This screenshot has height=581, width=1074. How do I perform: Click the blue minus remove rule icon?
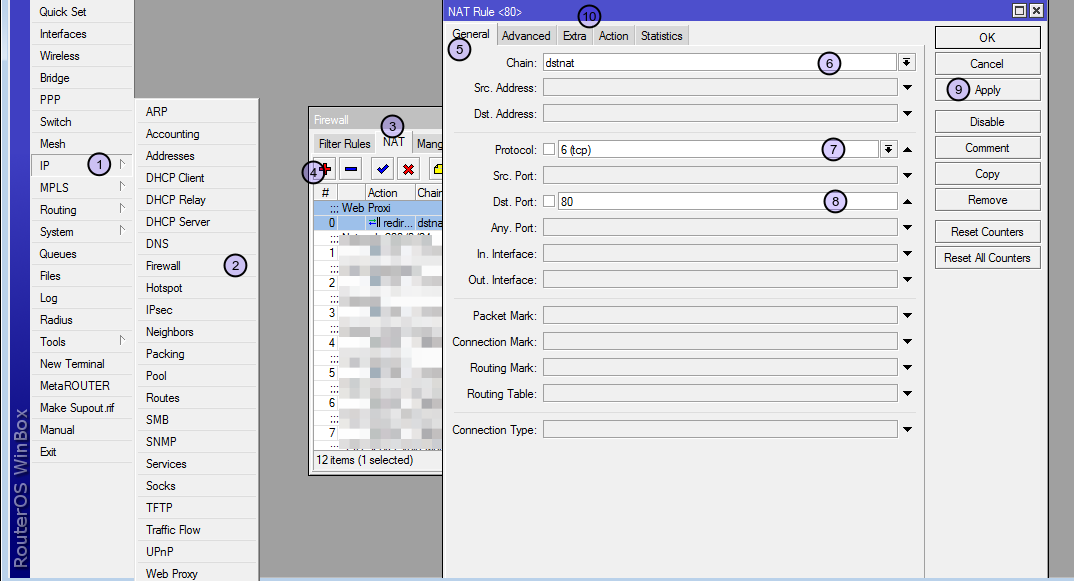[351, 169]
